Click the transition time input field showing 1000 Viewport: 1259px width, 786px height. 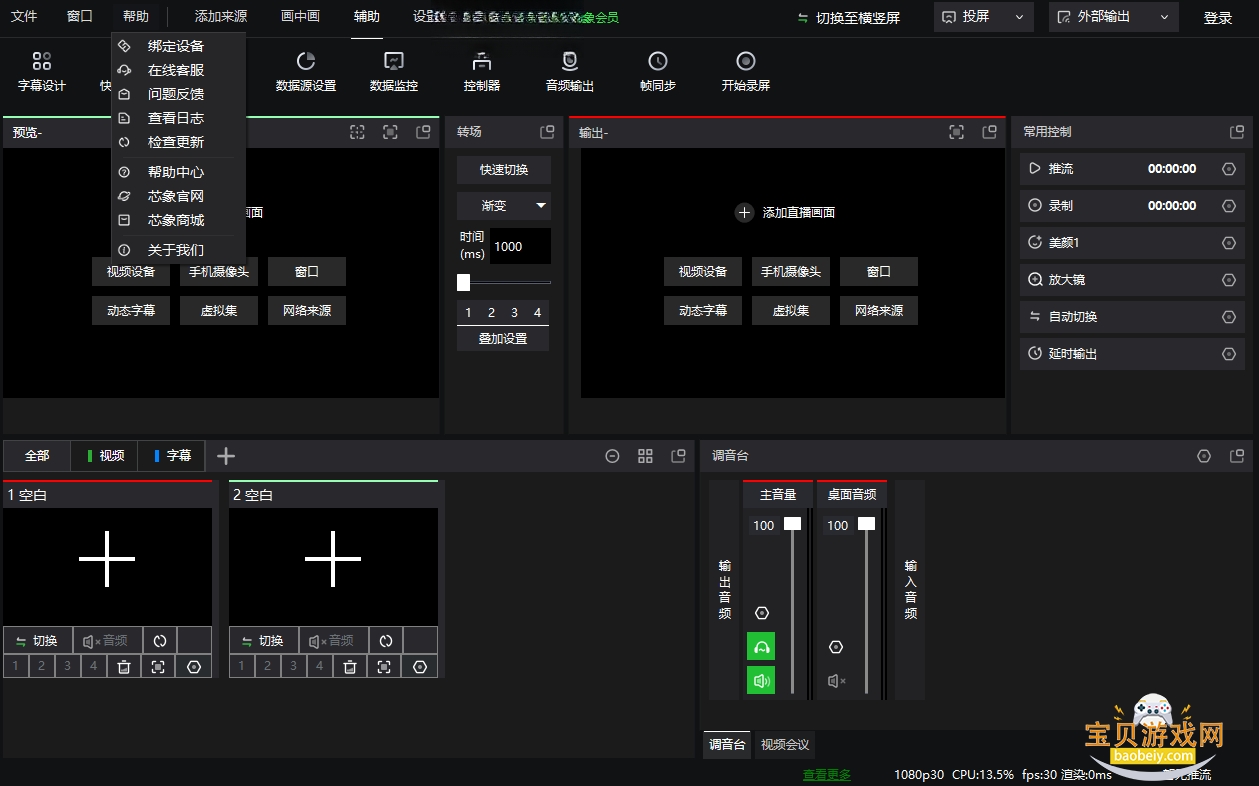[x=520, y=247]
